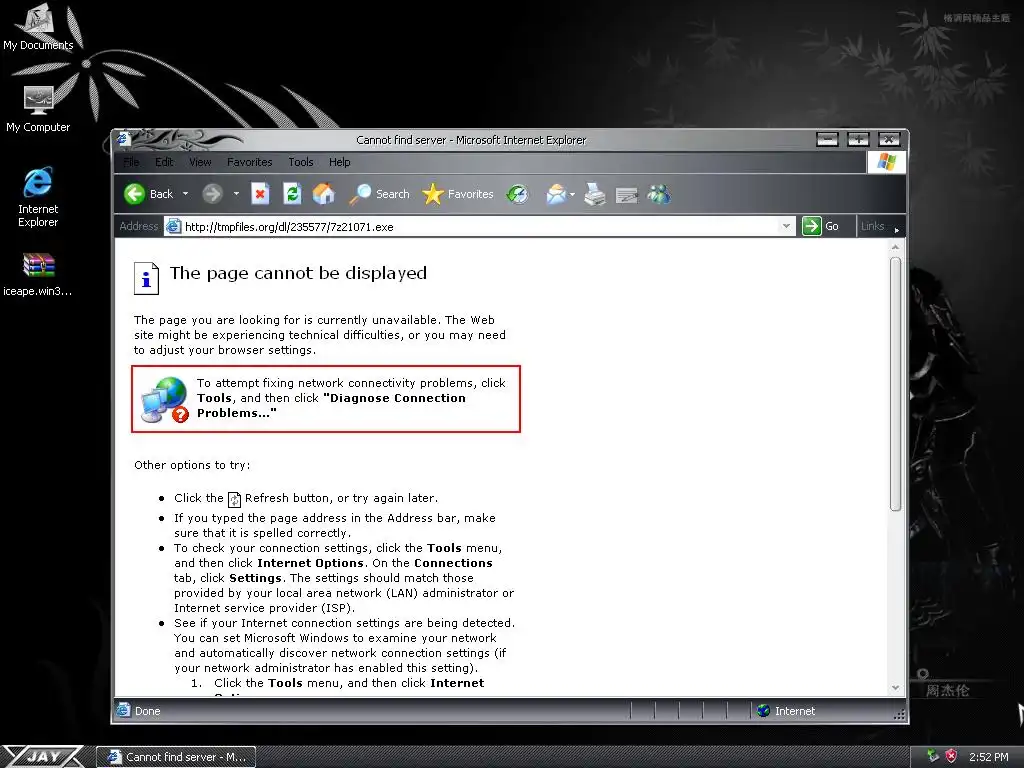1024x768 pixels.
Task: Expand the Back history dropdown arrow
Action: click(185, 194)
